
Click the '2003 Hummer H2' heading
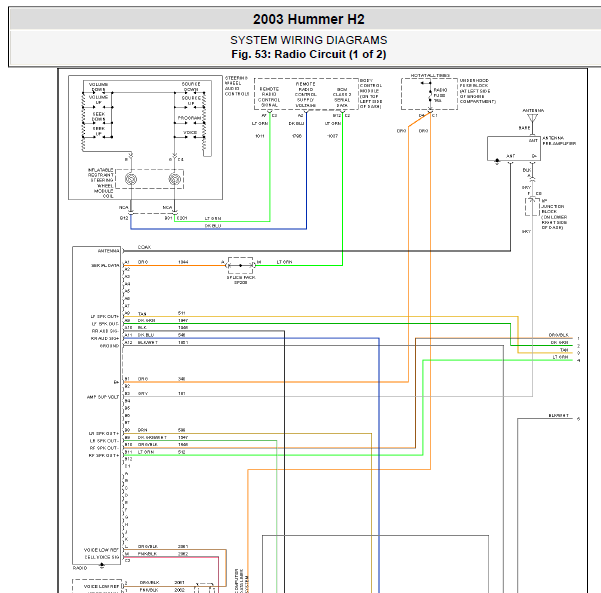coord(309,19)
